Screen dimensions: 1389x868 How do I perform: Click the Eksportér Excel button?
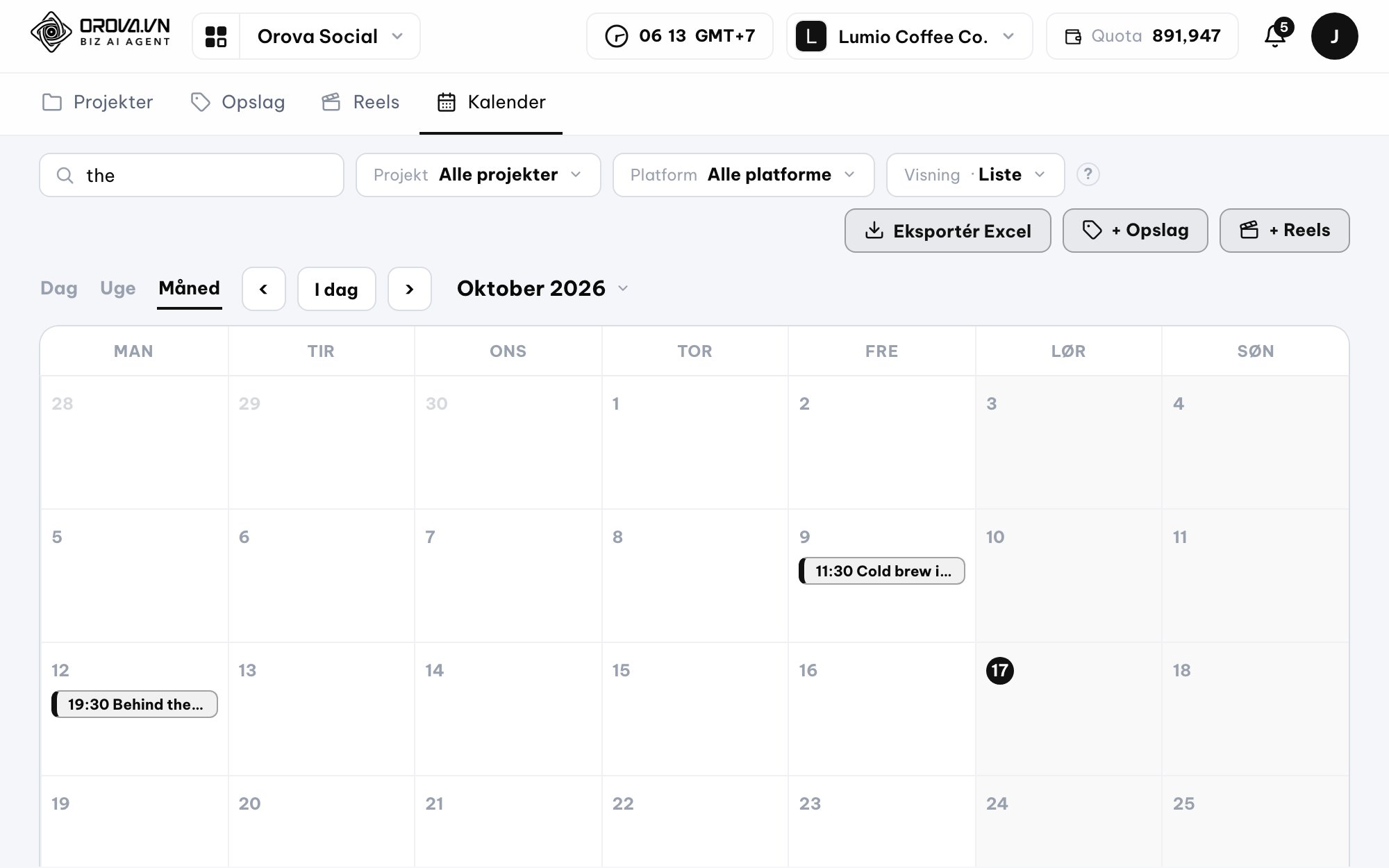(947, 231)
